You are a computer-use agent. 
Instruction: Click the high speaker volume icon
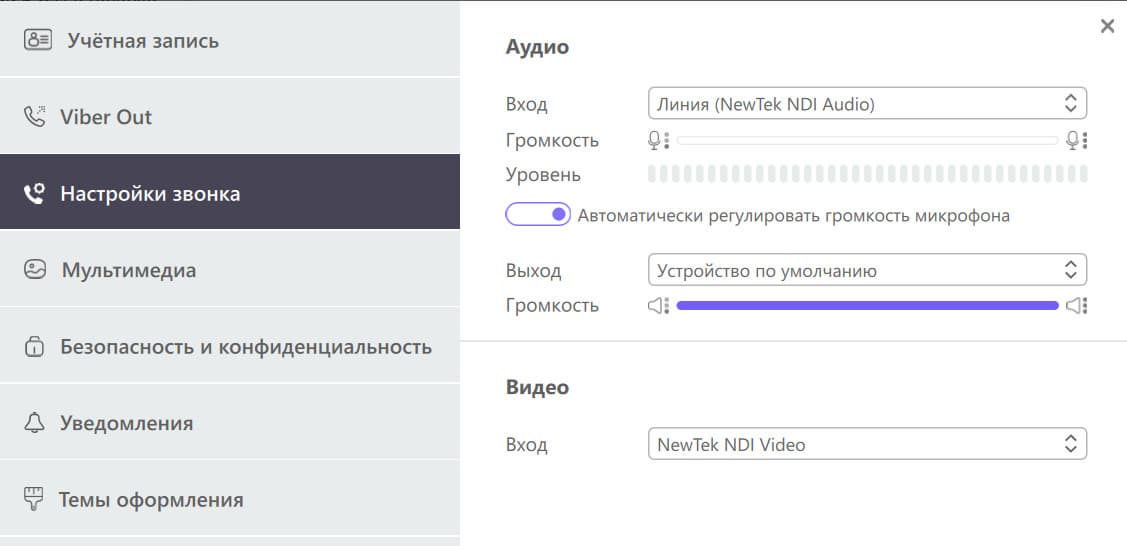pos(1077,306)
